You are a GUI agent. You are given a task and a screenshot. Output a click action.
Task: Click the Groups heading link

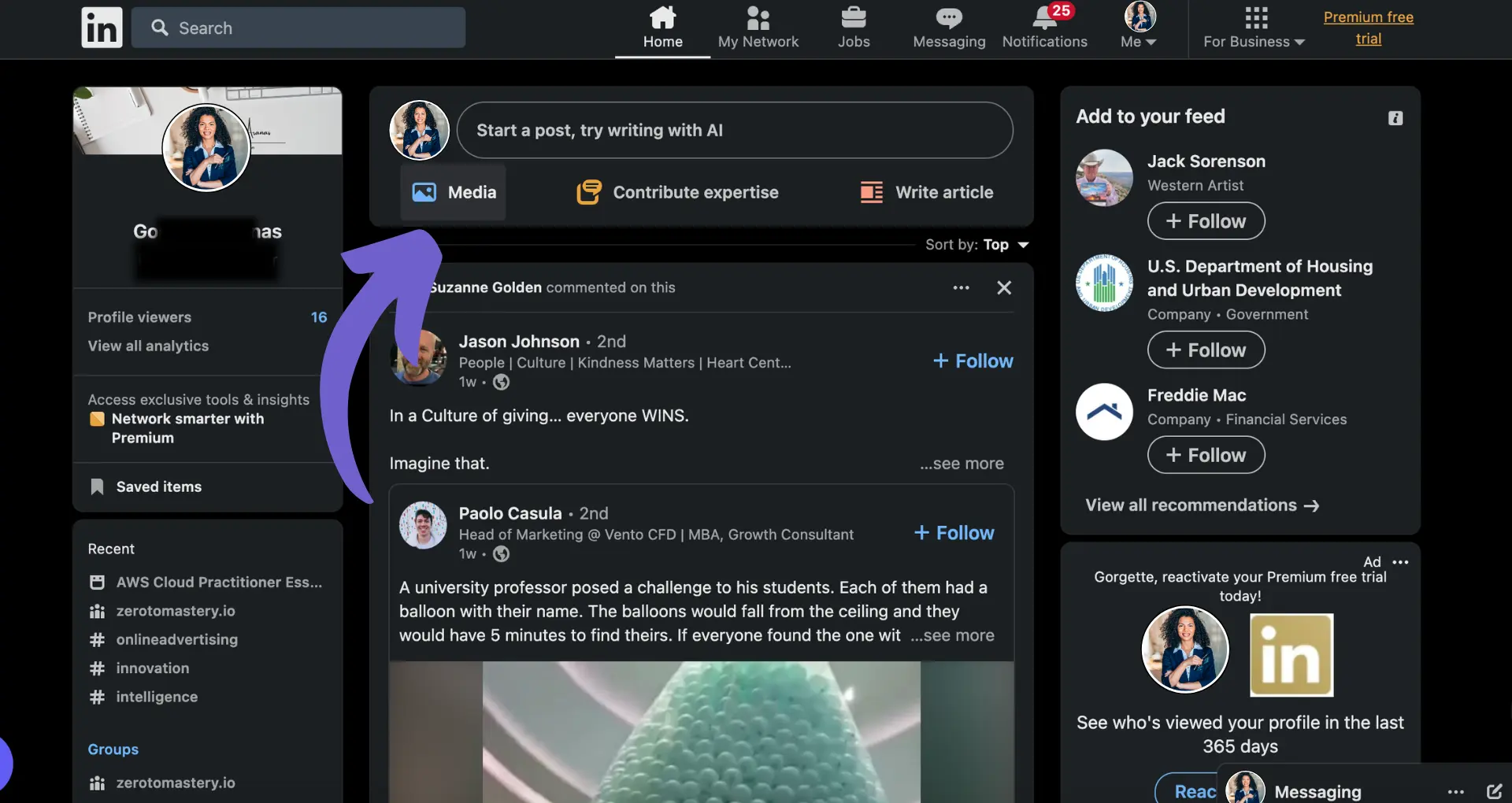pos(113,749)
